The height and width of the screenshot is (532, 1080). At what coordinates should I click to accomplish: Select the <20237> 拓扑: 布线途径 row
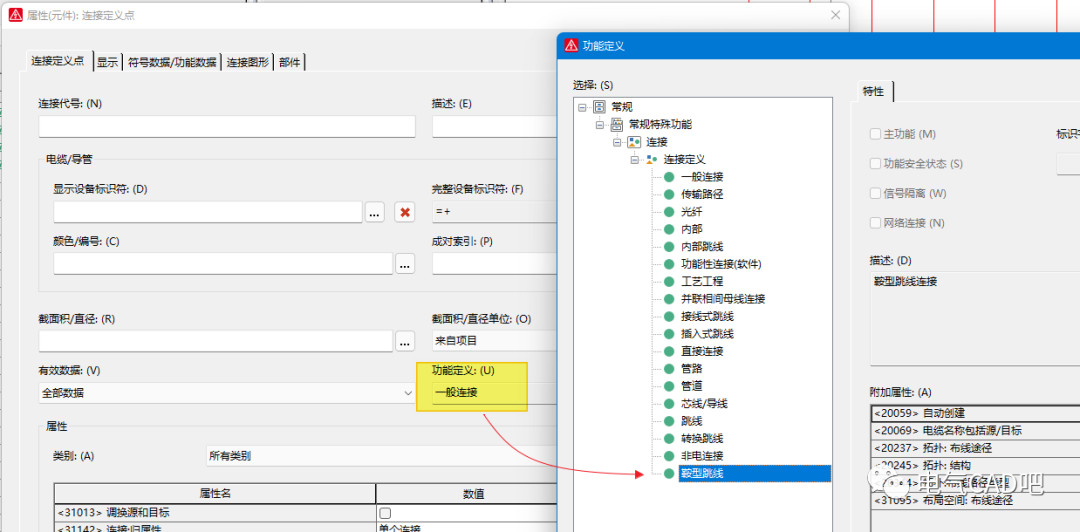(x=975, y=448)
